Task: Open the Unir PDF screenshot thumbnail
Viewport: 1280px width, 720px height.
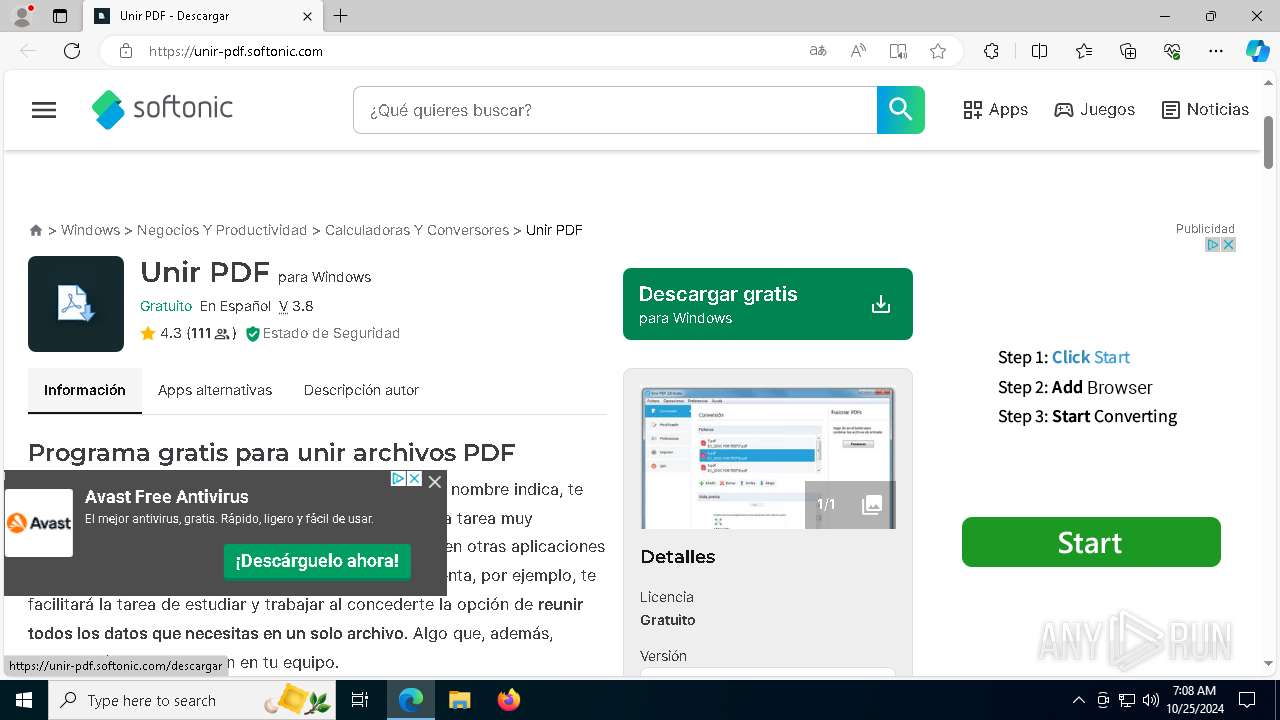Action: pos(768,458)
